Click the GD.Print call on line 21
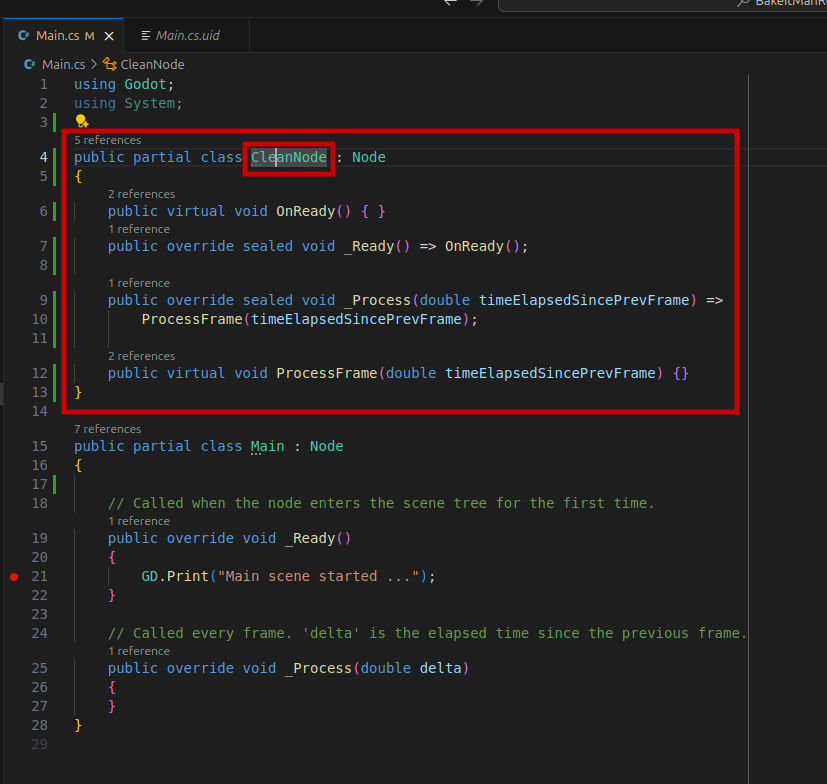The image size is (827, 784). tap(175, 577)
